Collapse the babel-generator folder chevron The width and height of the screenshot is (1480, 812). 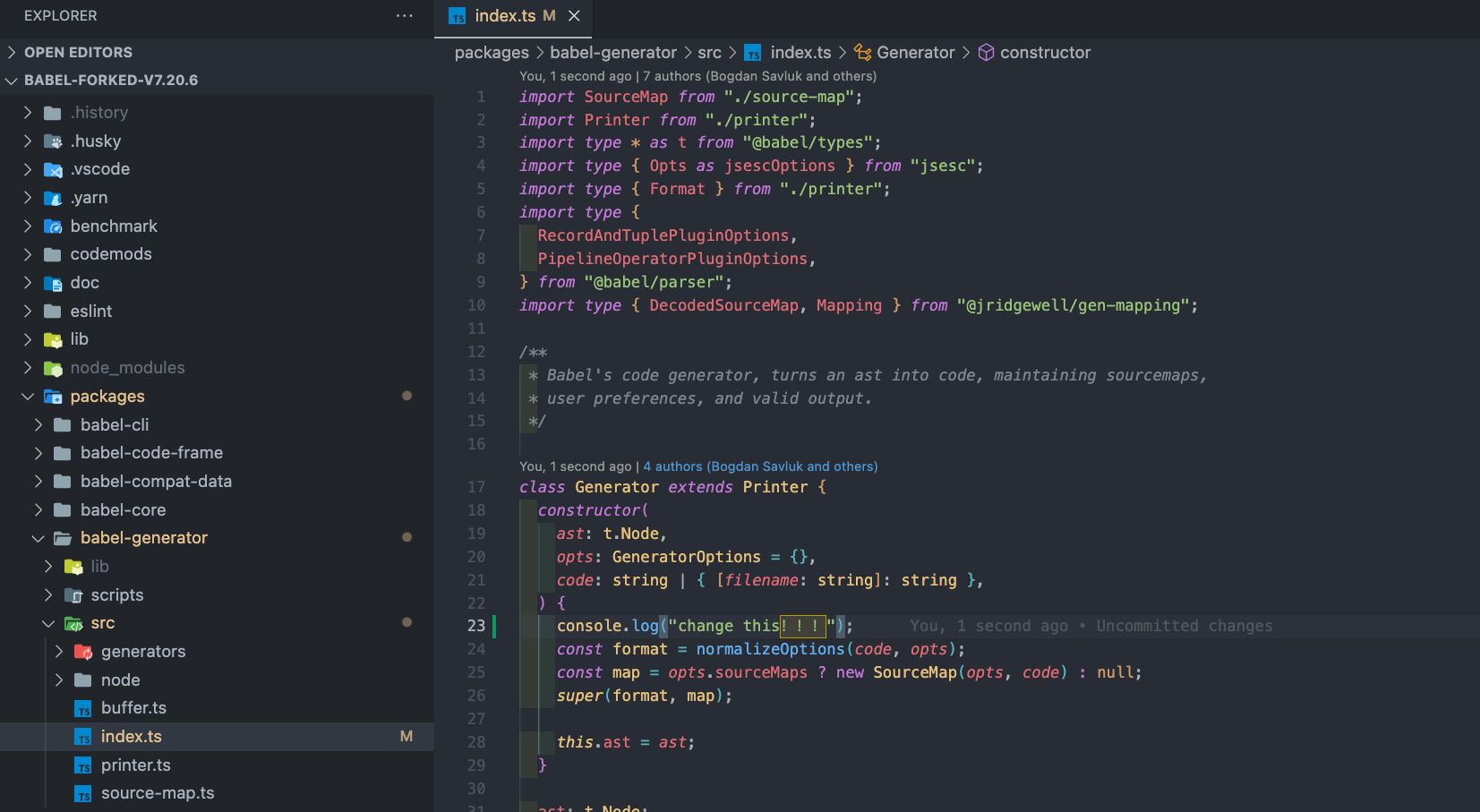38,538
